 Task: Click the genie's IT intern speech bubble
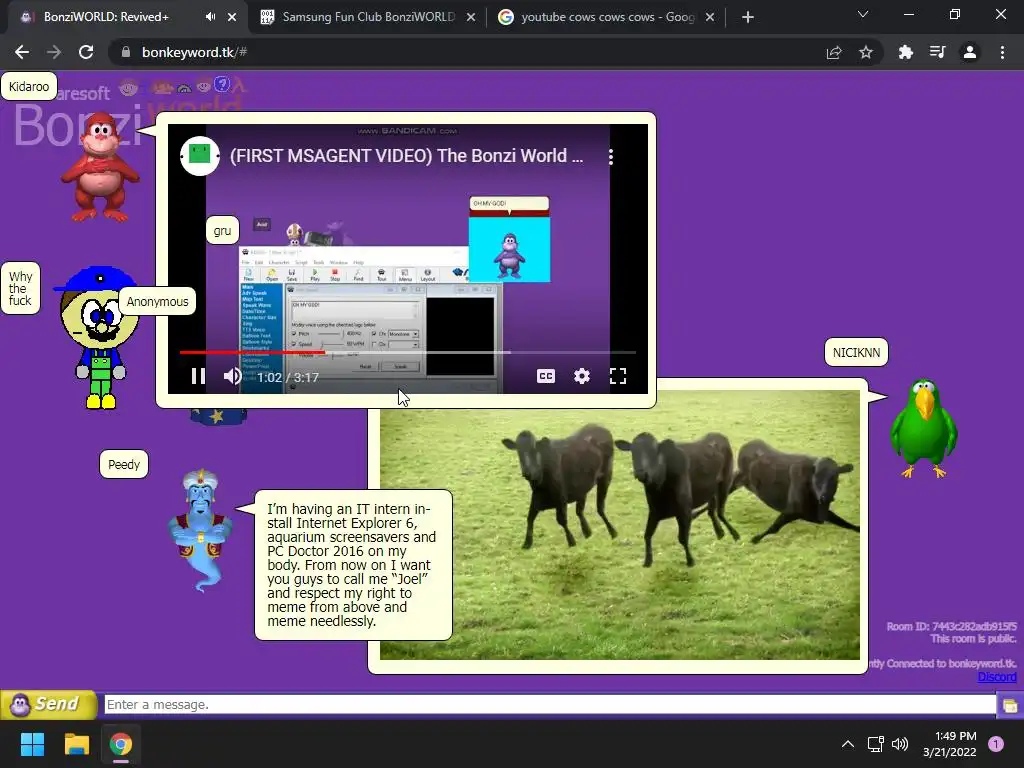click(353, 565)
